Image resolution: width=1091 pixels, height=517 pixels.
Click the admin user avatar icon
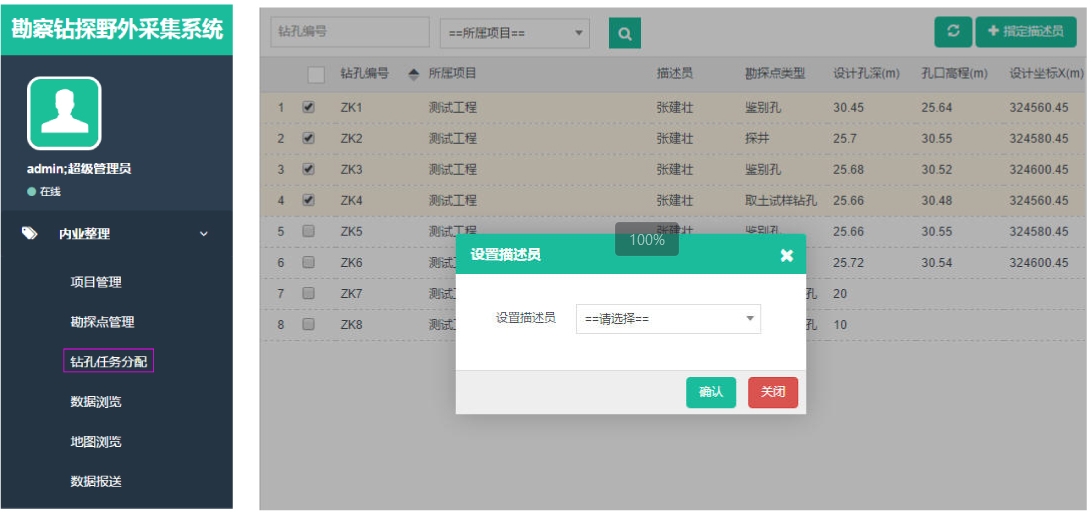(x=64, y=113)
